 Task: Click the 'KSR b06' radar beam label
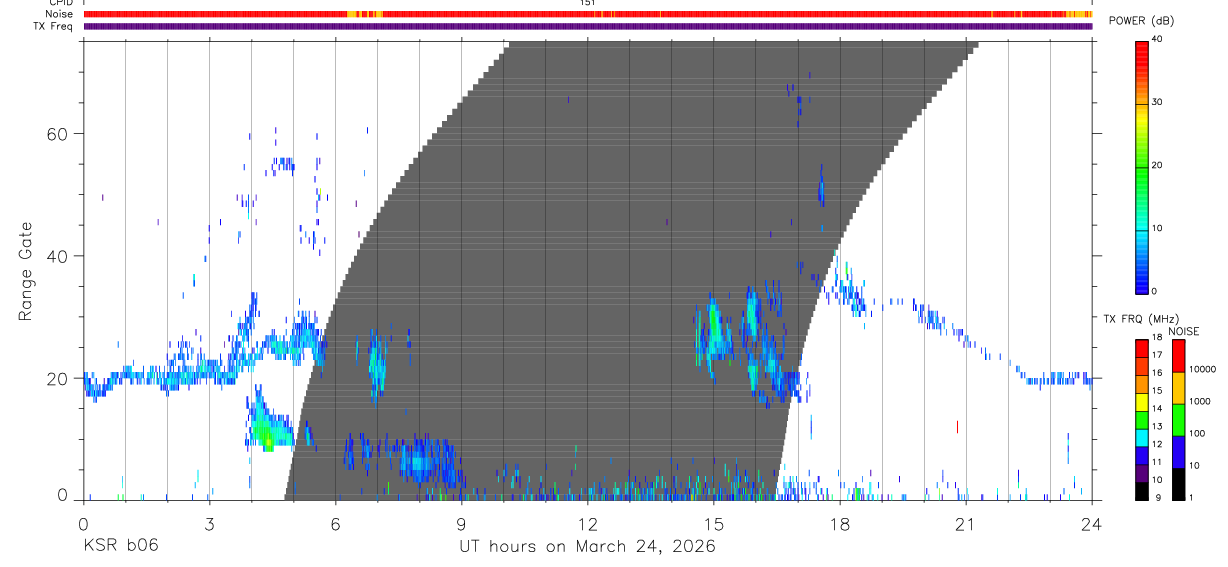[120, 546]
